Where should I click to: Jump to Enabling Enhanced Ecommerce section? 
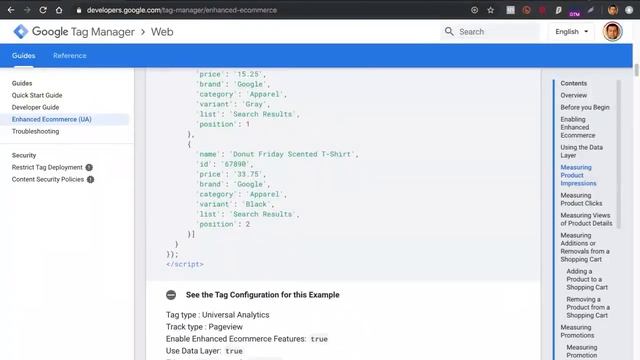(578, 127)
